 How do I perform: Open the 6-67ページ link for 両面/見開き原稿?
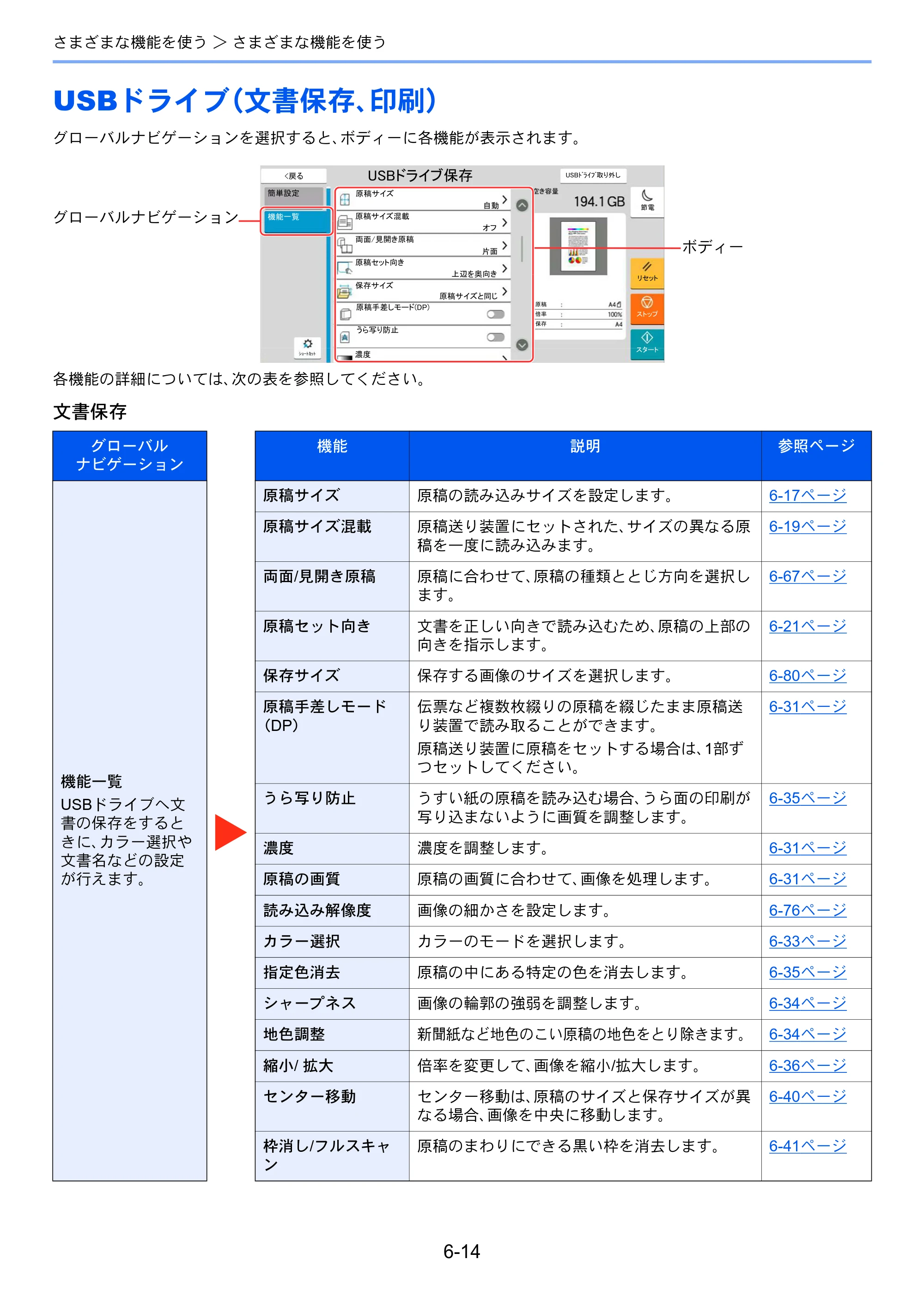tap(807, 577)
